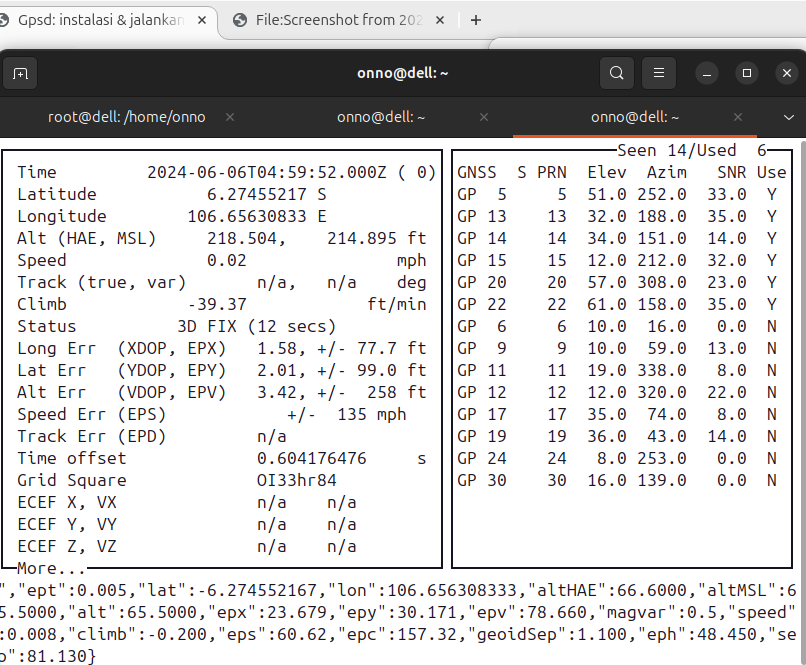This screenshot has height=665, width=806.
Task: Close the root@dell: /home/onno terminal tab
Action: pos(230,117)
